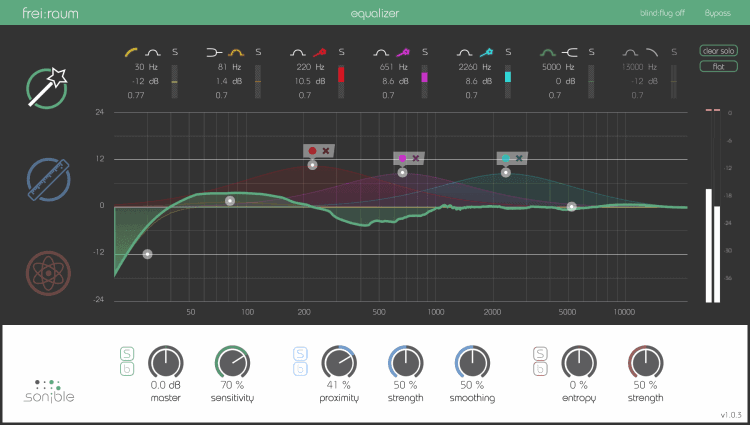
Task: Click the clear solo button
Action: pos(718,51)
